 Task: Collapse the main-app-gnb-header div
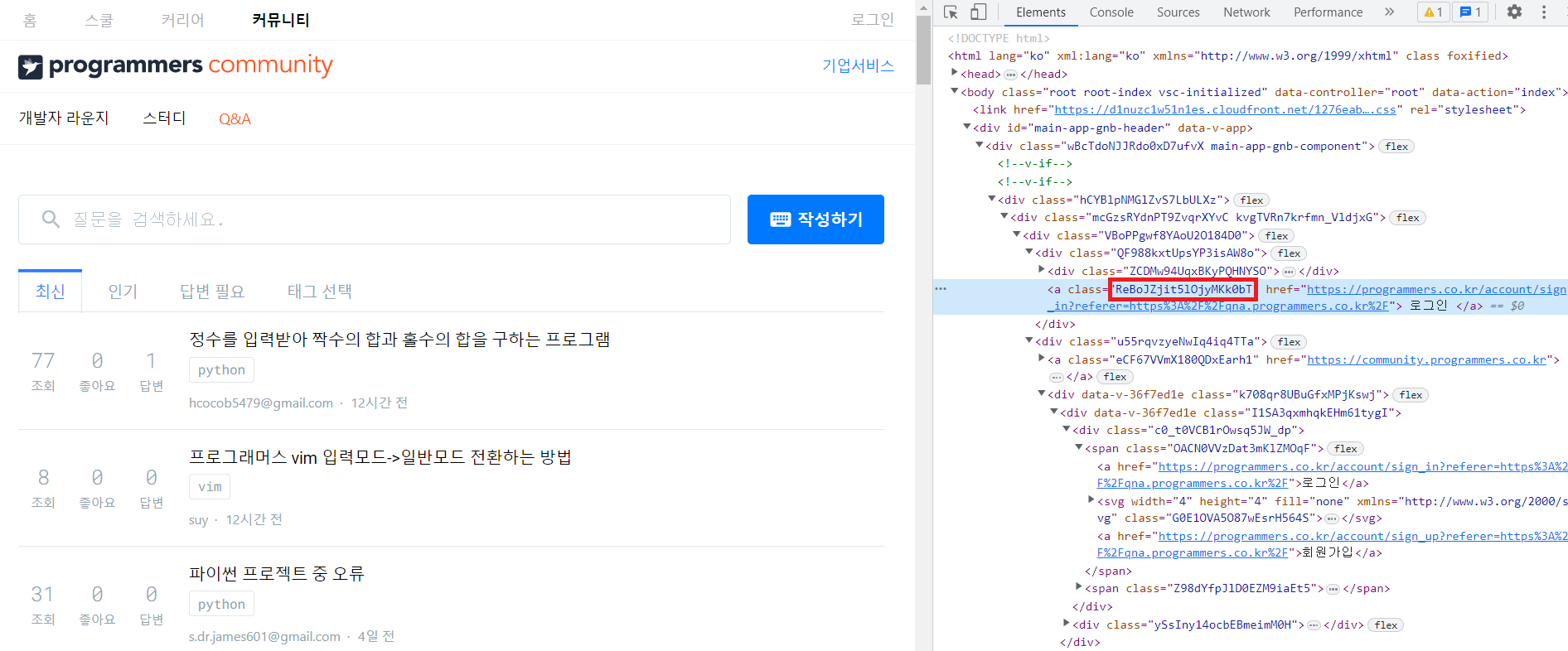coord(967,128)
